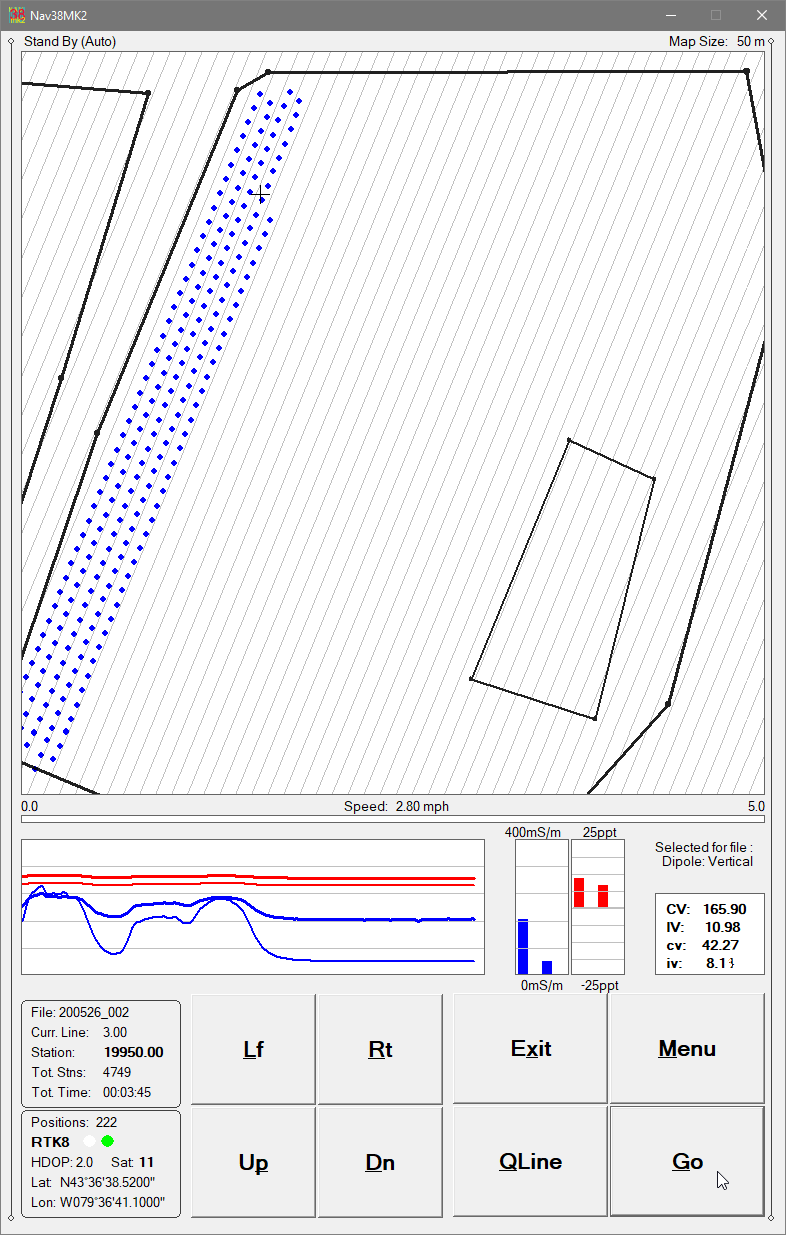Click the Tot. Time 00:03:45 entry
Screen dimensions: 786x1235
[x=91, y=1092]
